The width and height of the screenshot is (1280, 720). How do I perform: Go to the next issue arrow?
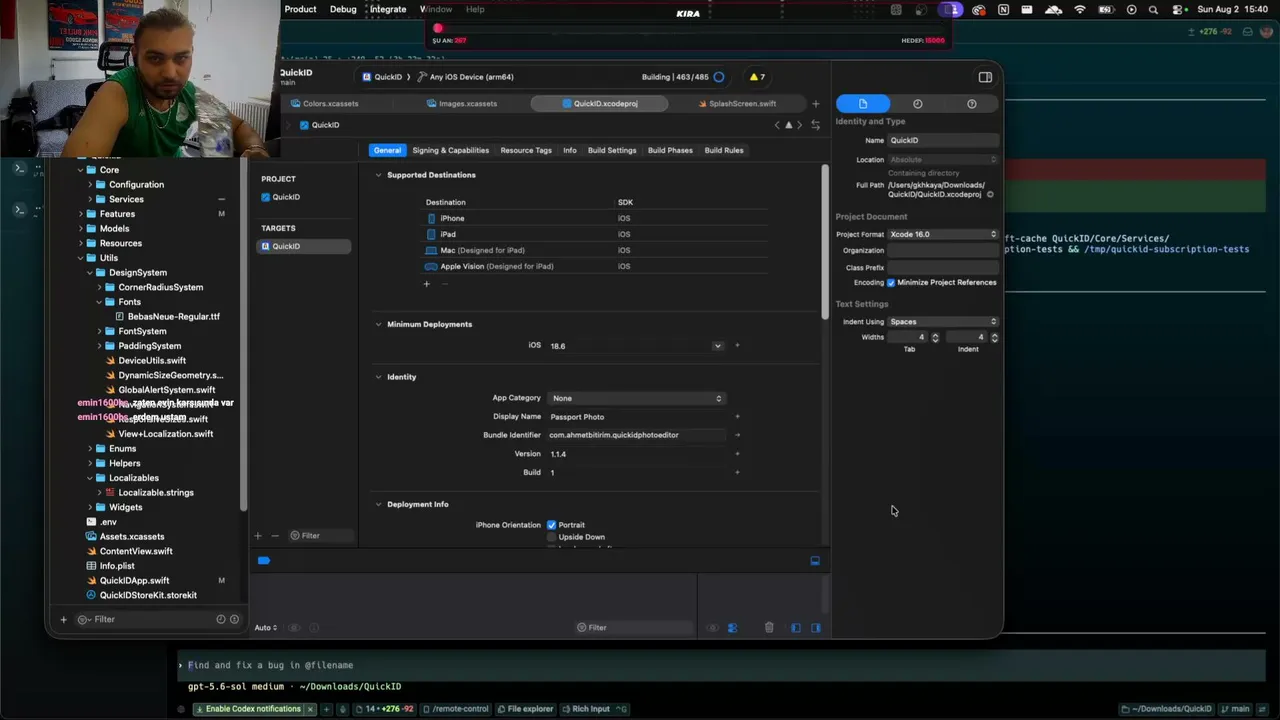pos(799,125)
